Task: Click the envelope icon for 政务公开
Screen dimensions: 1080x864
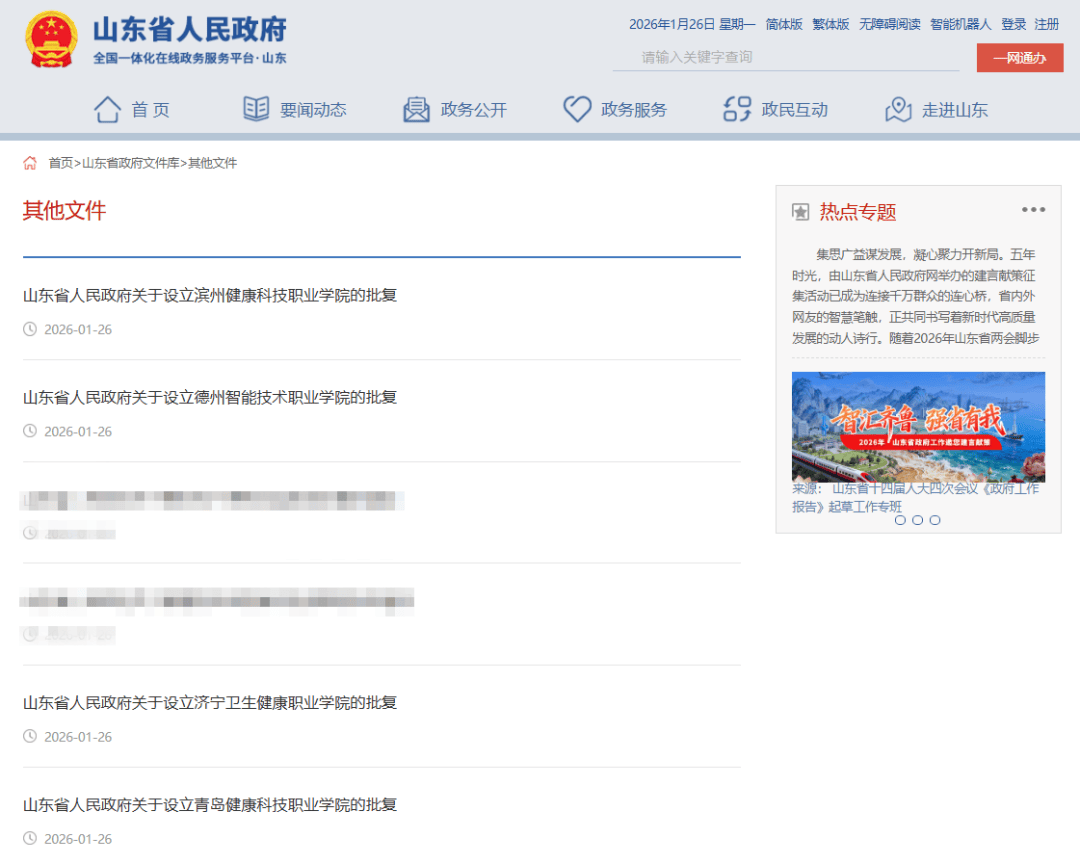Action: (416, 109)
